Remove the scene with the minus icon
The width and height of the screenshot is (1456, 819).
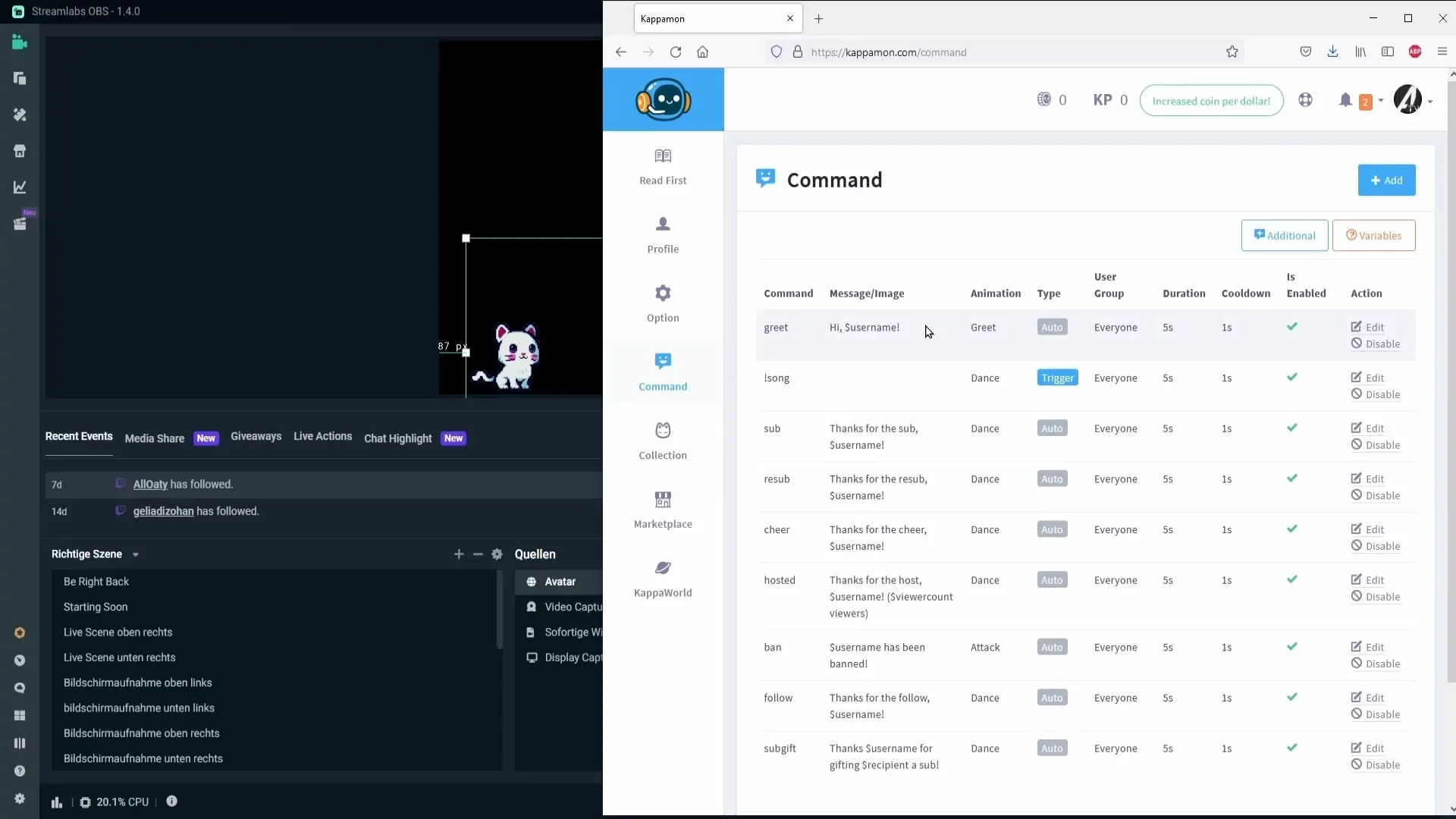(x=478, y=554)
